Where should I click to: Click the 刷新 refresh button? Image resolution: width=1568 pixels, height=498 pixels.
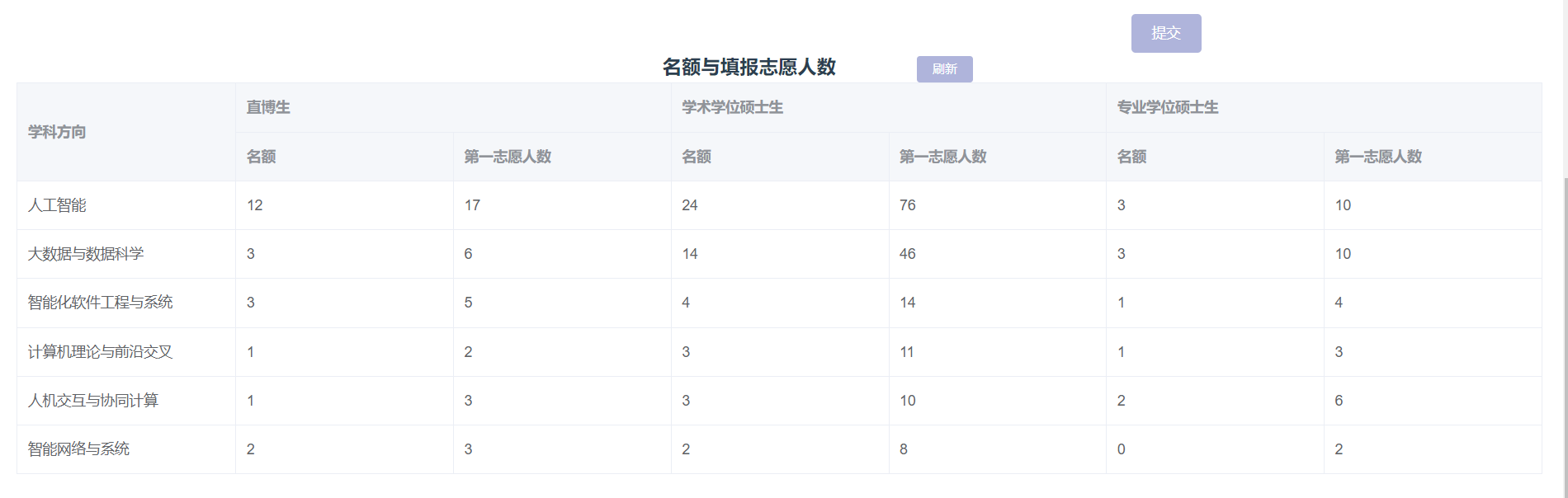pos(945,69)
